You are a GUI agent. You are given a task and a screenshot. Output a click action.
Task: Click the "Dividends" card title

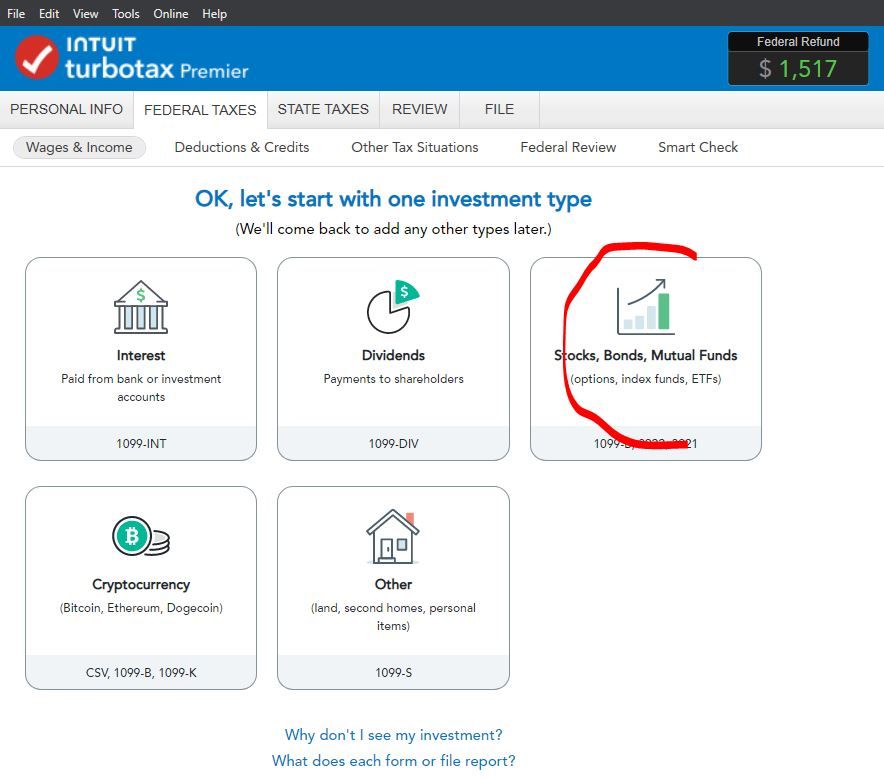[394, 355]
